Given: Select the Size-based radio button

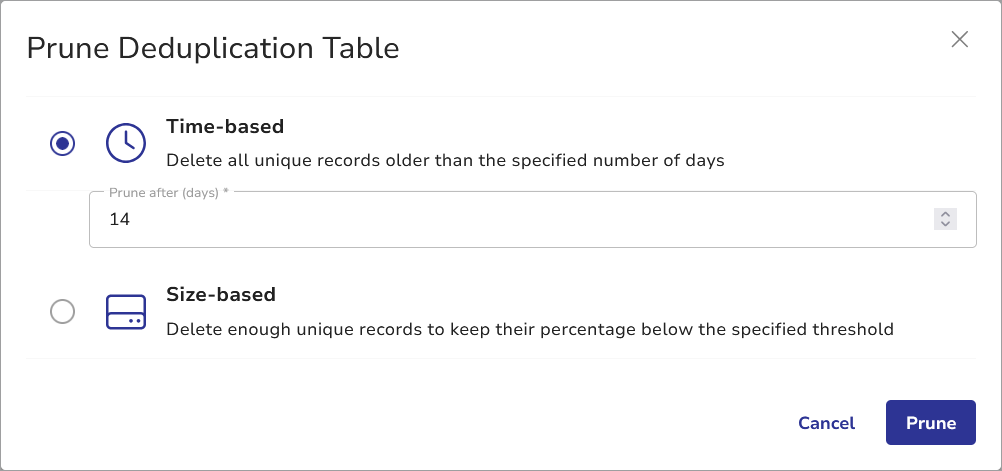Looking at the screenshot, I should coord(62,312).
